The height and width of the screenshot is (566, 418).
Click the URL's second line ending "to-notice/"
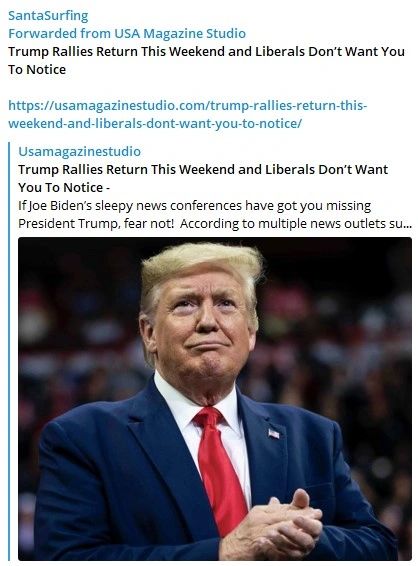pyautogui.click(x=154, y=123)
